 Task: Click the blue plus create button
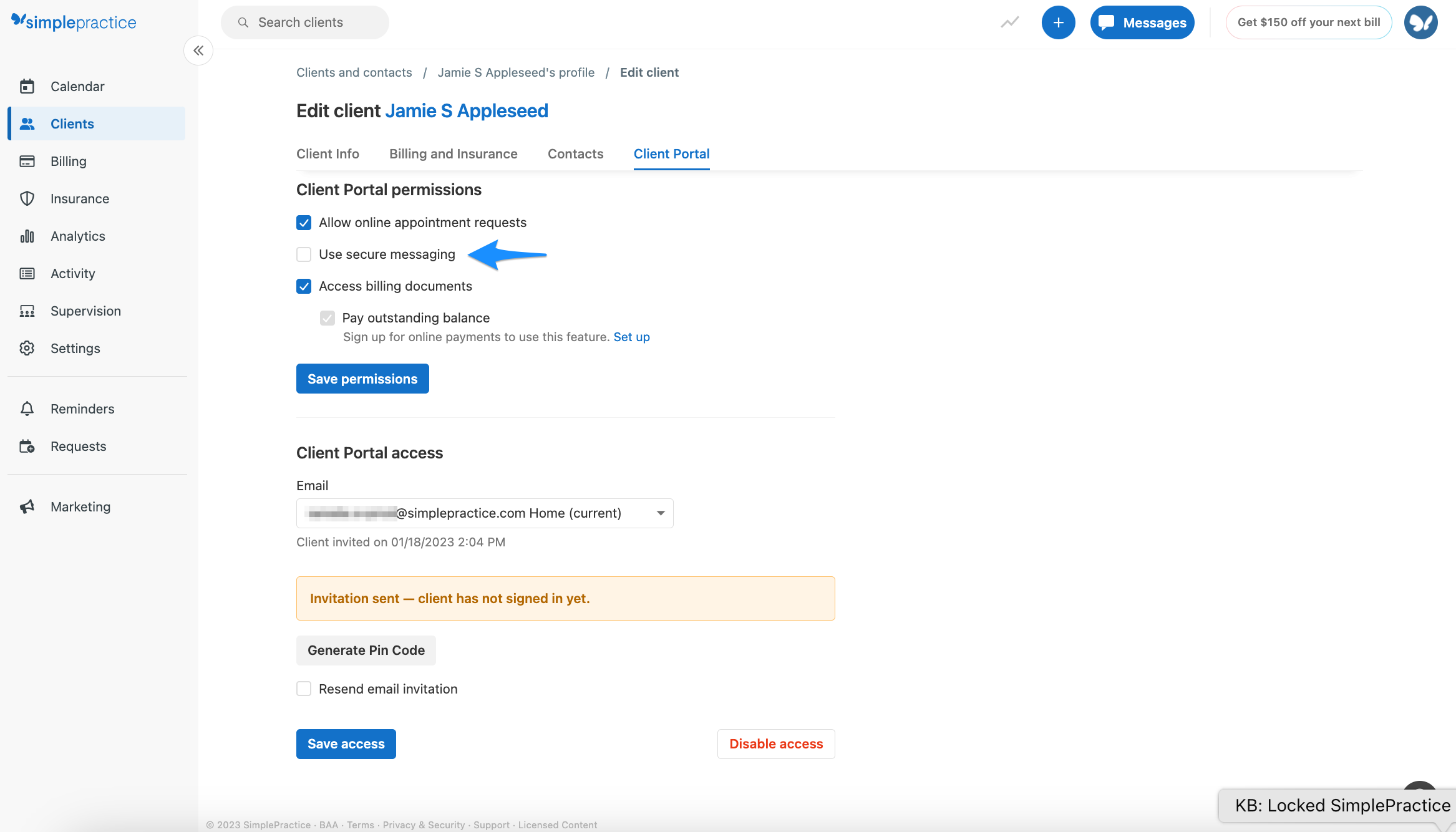click(x=1058, y=22)
